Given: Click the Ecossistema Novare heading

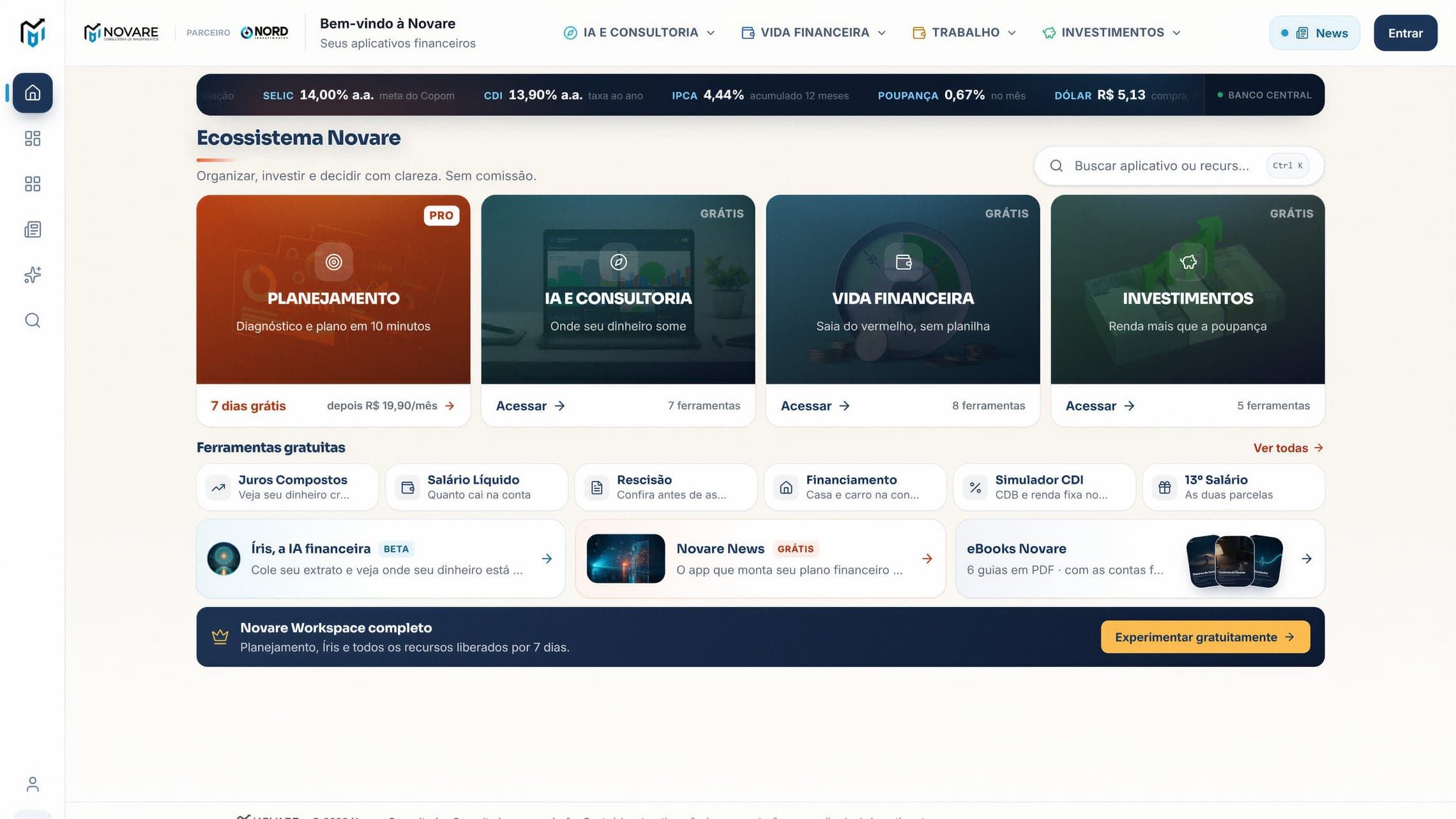Looking at the screenshot, I should 298,138.
